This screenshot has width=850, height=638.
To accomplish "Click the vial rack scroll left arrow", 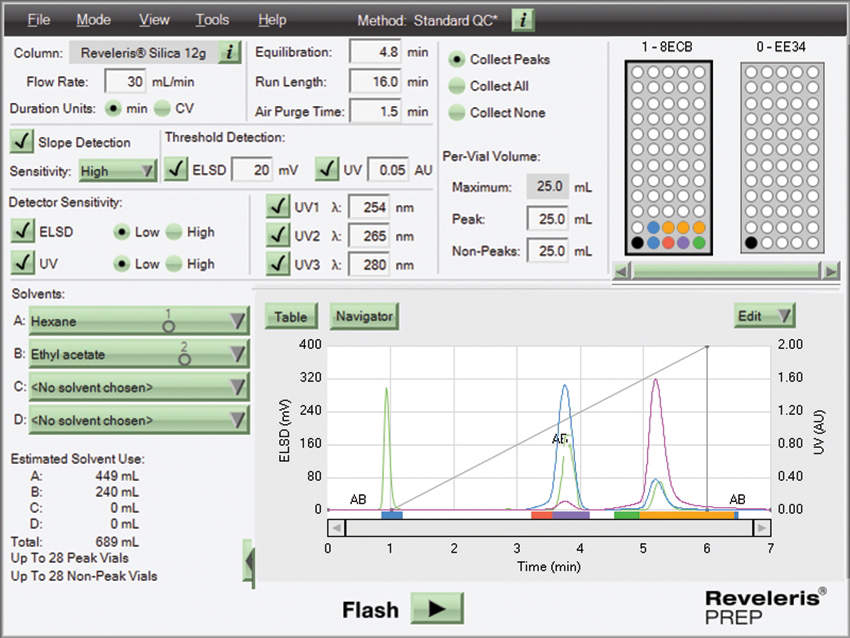I will [x=622, y=270].
